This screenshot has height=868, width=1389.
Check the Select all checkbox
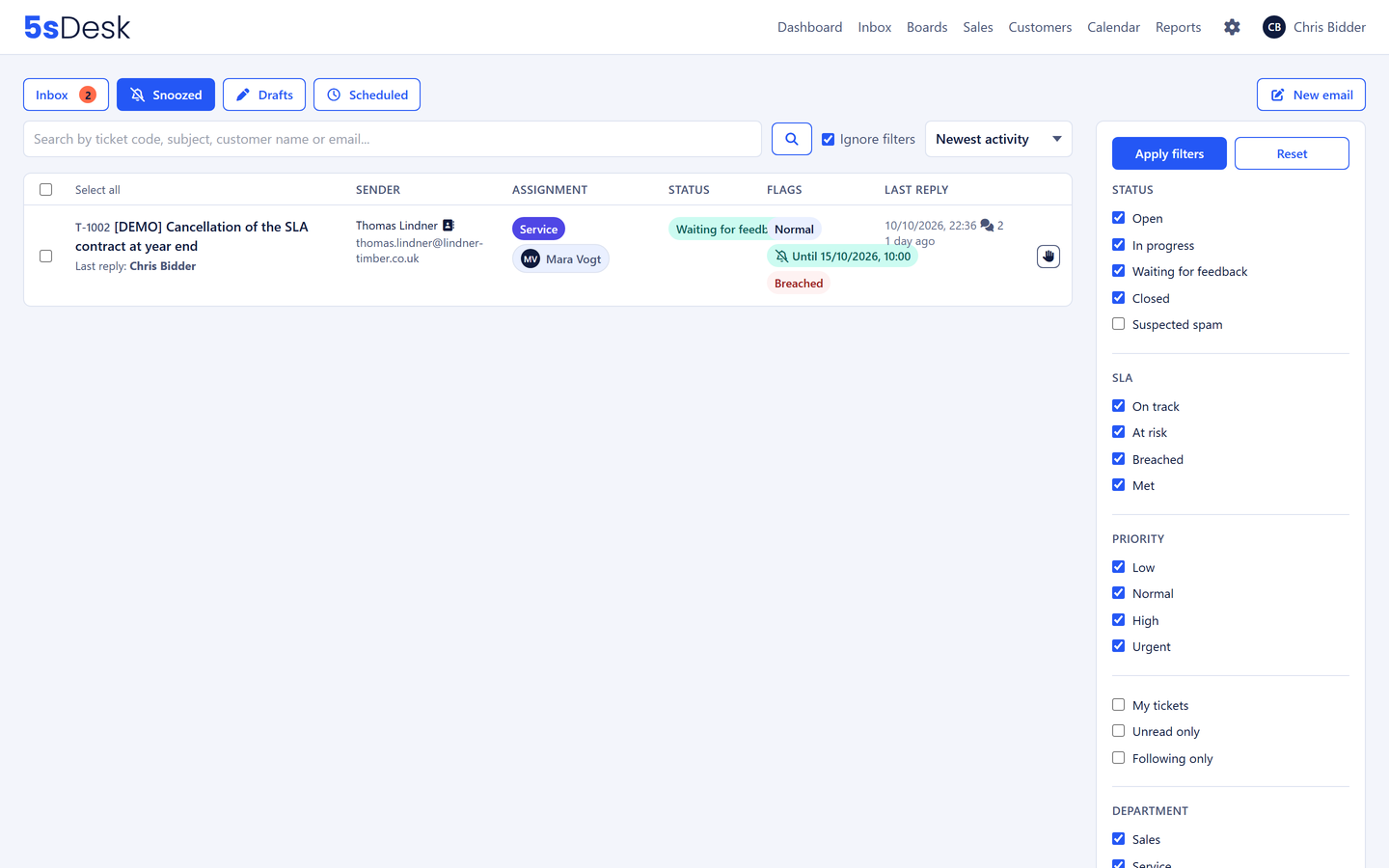[45, 190]
